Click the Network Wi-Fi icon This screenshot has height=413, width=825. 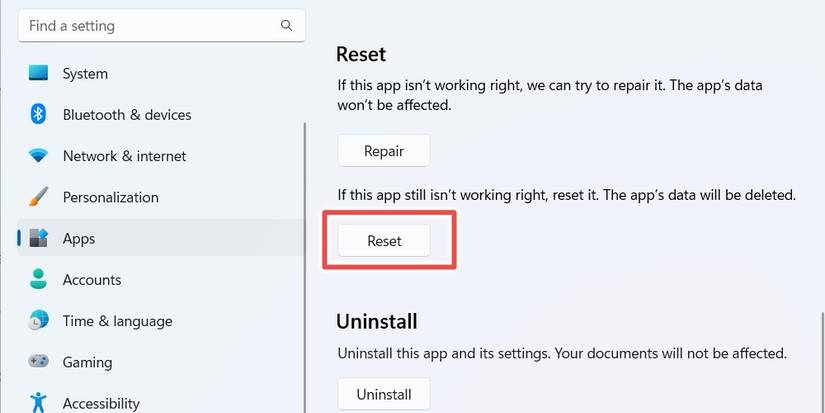[39, 156]
